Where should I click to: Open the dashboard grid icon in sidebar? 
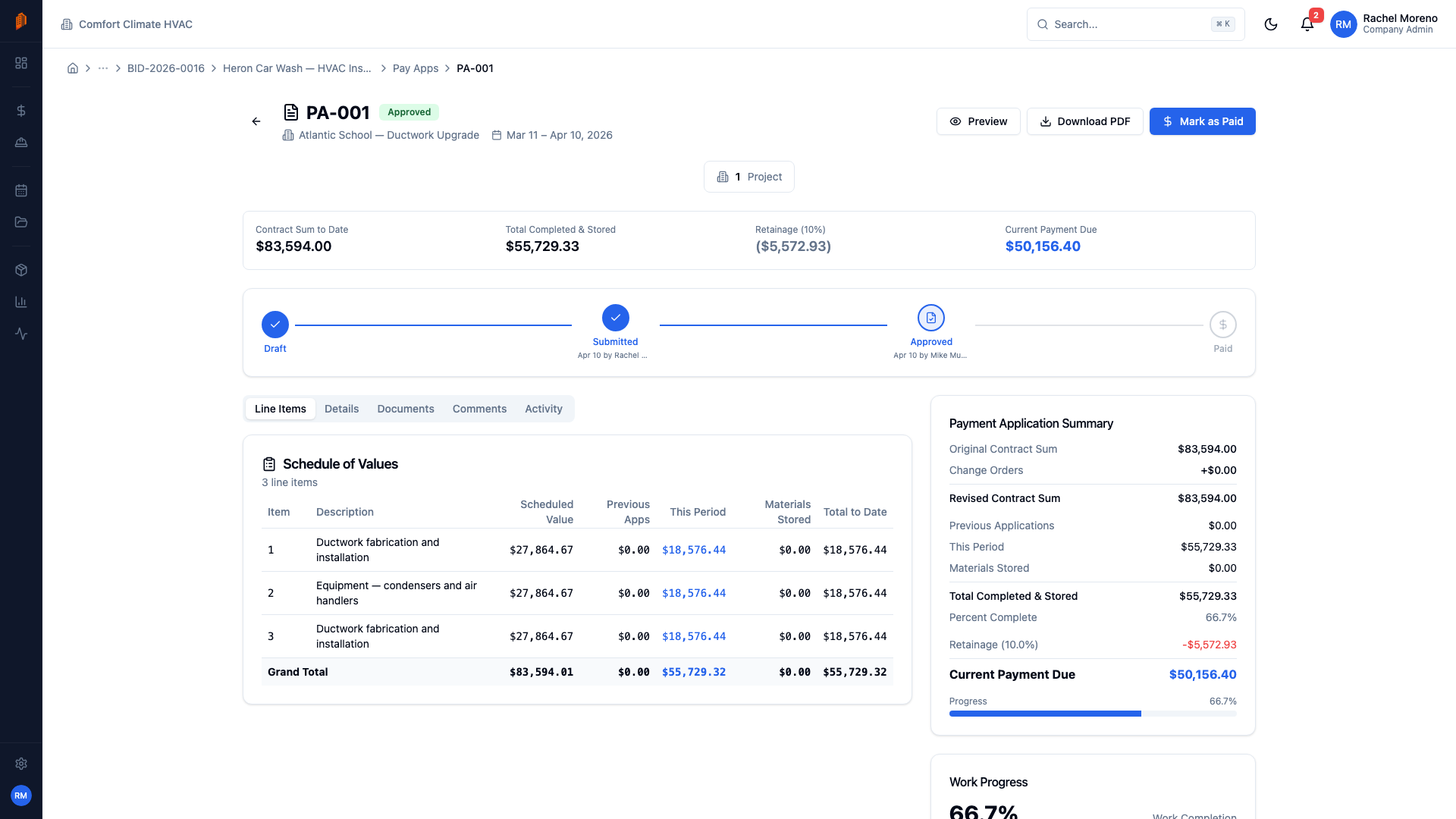click(21, 64)
